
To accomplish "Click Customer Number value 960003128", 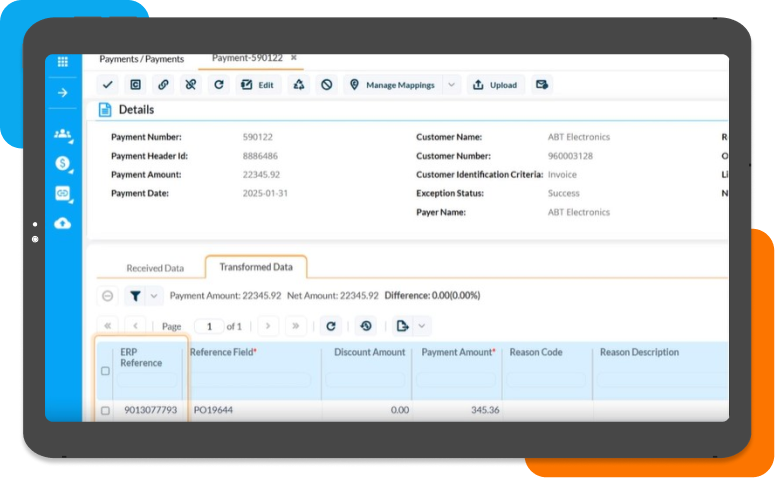I will tap(570, 156).
